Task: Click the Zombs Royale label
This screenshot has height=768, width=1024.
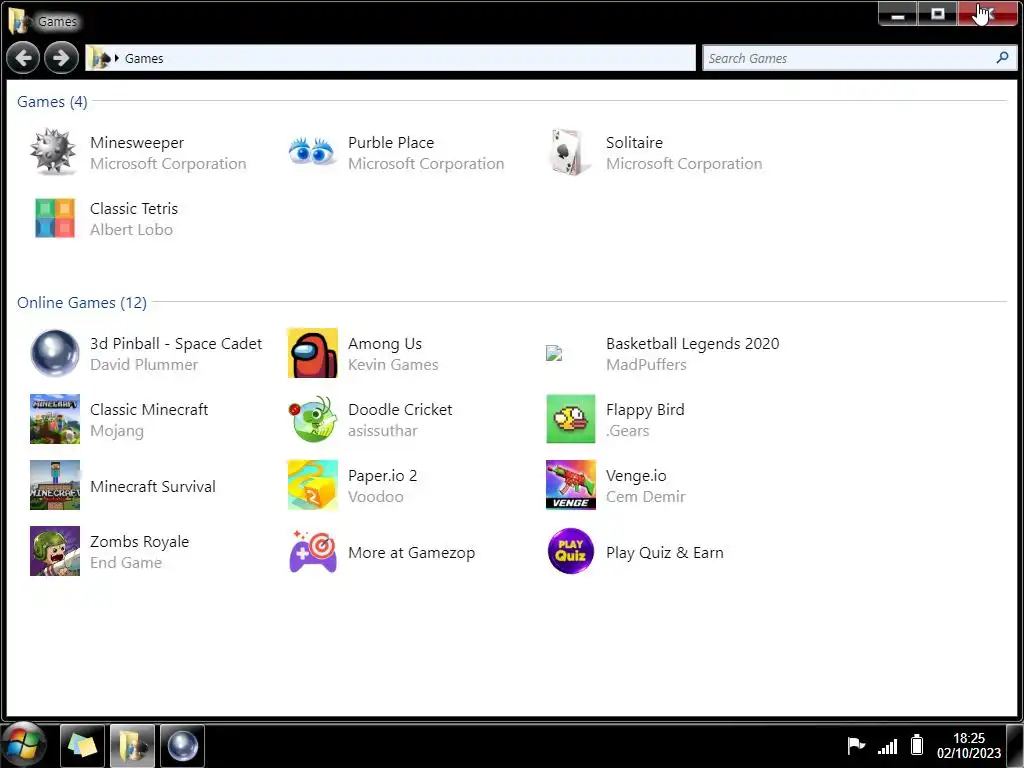Action: [x=139, y=541]
